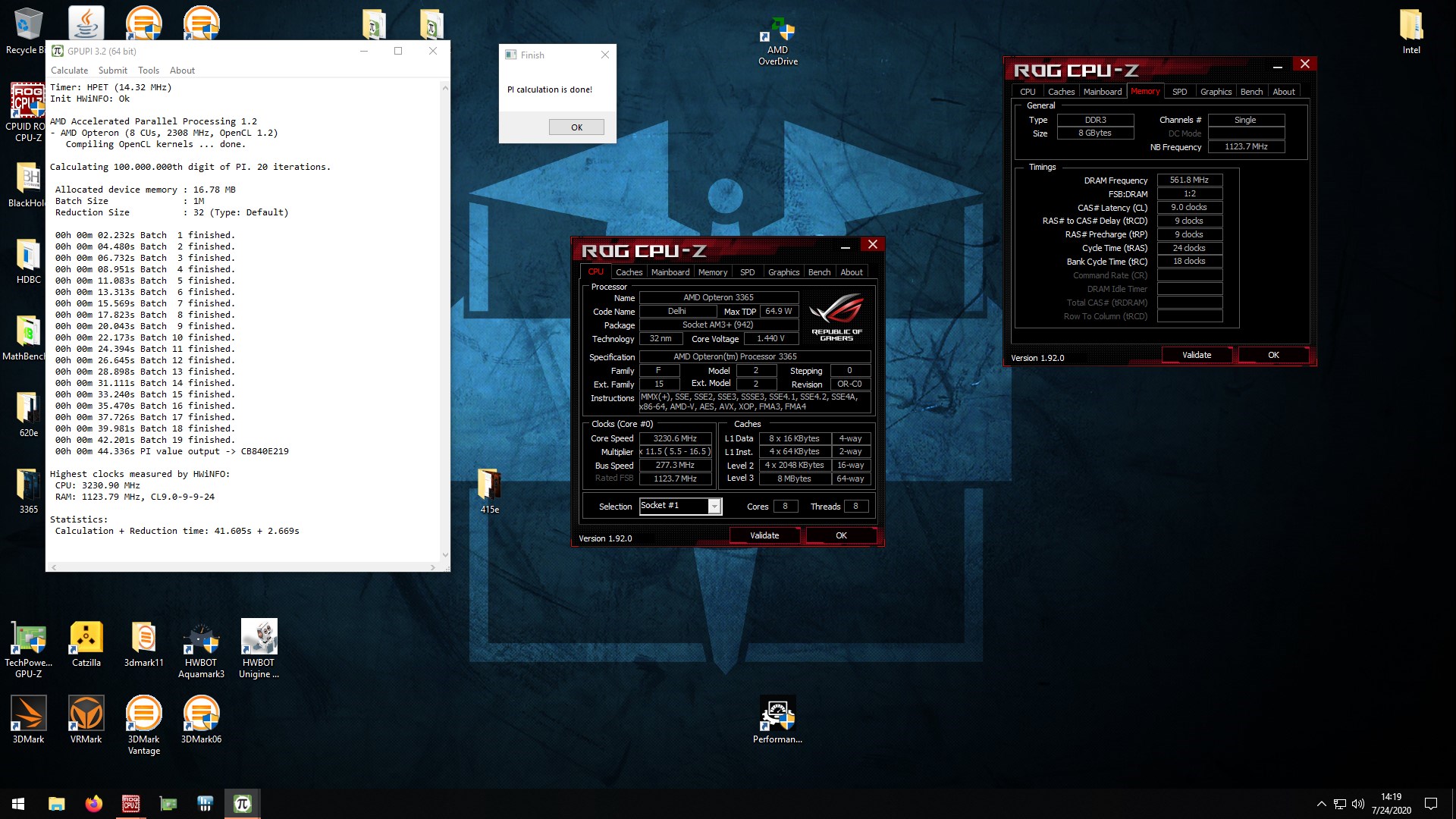Close the Finish dialog
1456x819 pixels.
tap(604, 55)
